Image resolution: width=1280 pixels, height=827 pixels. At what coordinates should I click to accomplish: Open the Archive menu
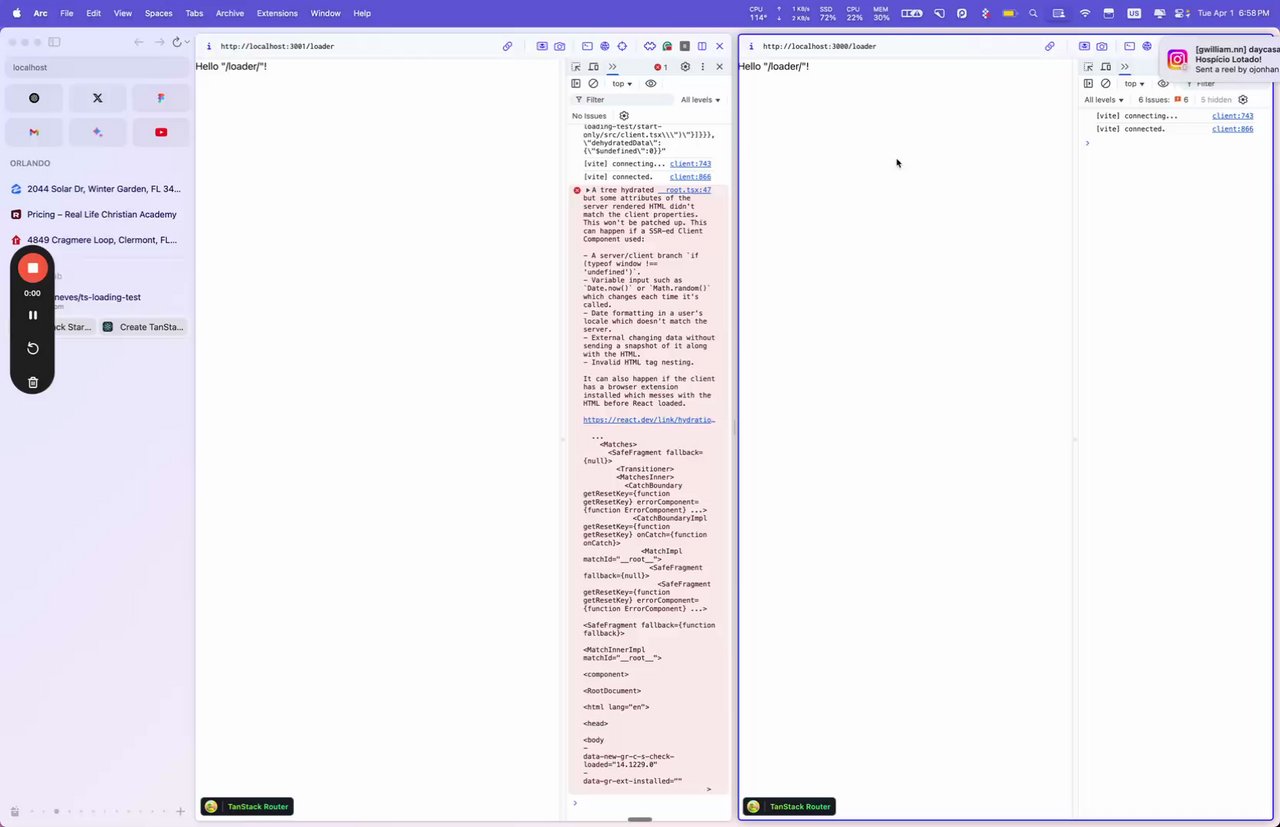(x=229, y=13)
